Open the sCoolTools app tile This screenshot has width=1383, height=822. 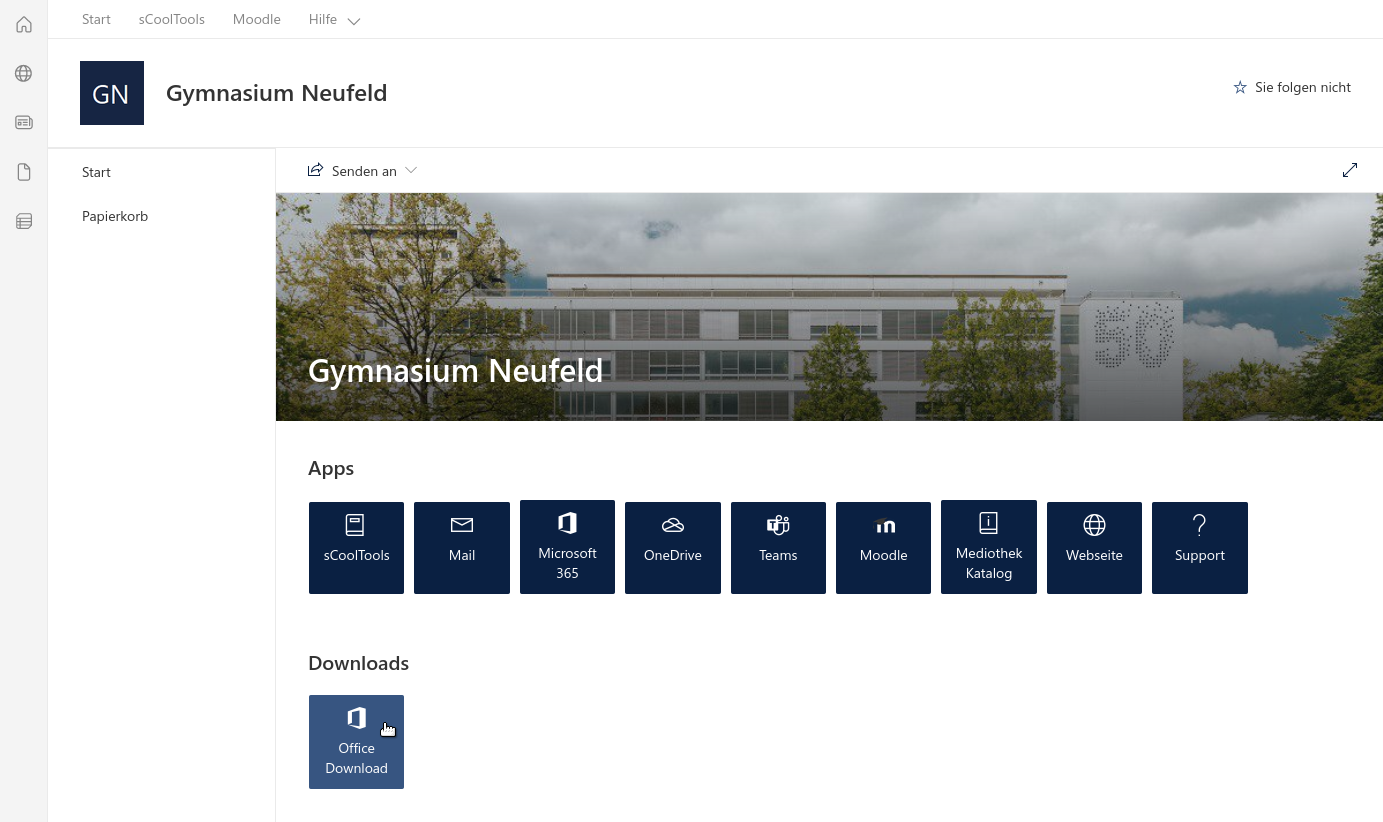[x=356, y=547]
